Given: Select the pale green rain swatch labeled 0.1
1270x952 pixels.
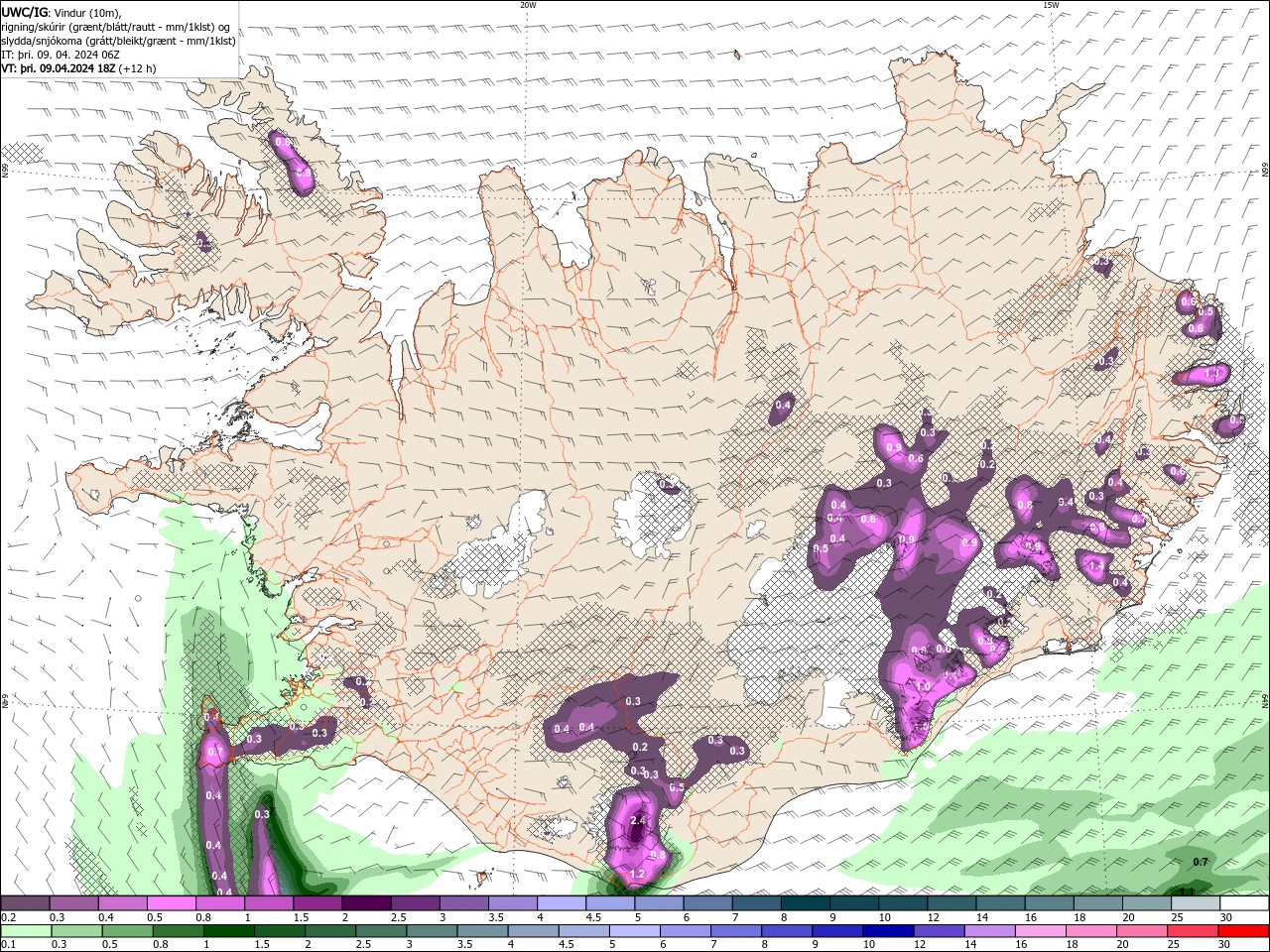Looking at the screenshot, I should tap(27, 931).
